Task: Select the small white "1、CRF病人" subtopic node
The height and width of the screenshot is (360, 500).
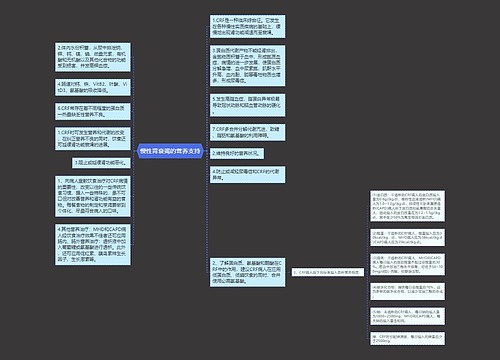Action: pos(328,272)
